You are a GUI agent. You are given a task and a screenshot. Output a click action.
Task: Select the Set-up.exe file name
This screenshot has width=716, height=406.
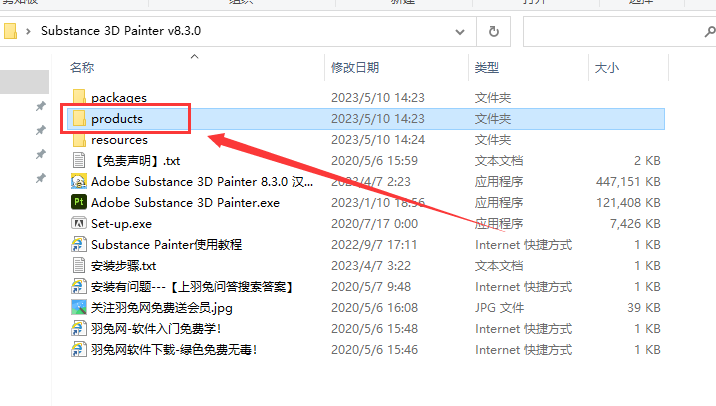click(x=121, y=224)
